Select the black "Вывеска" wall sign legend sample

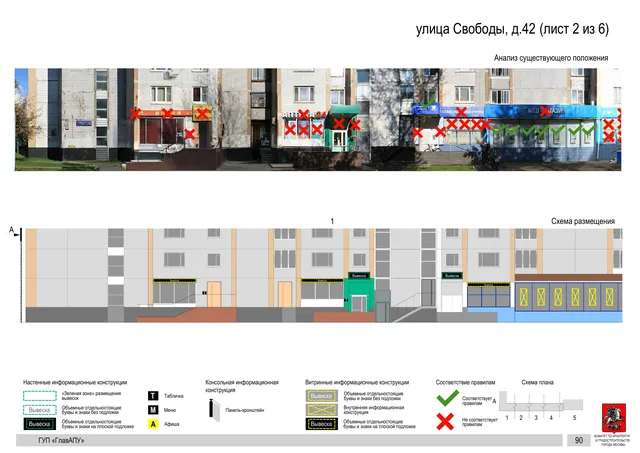[x=40, y=424]
